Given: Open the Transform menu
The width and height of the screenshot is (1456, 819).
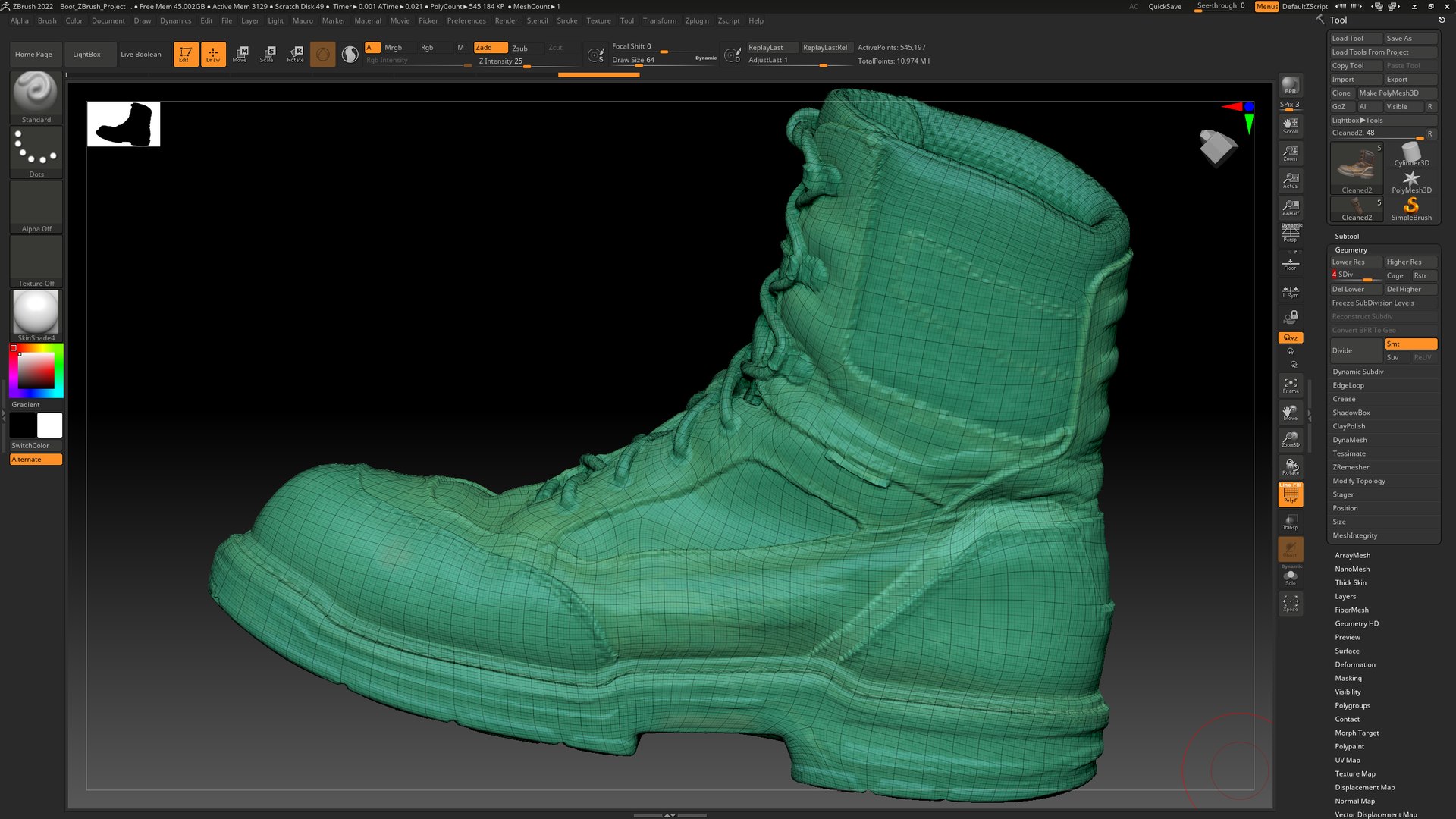Looking at the screenshot, I should click(659, 20).
